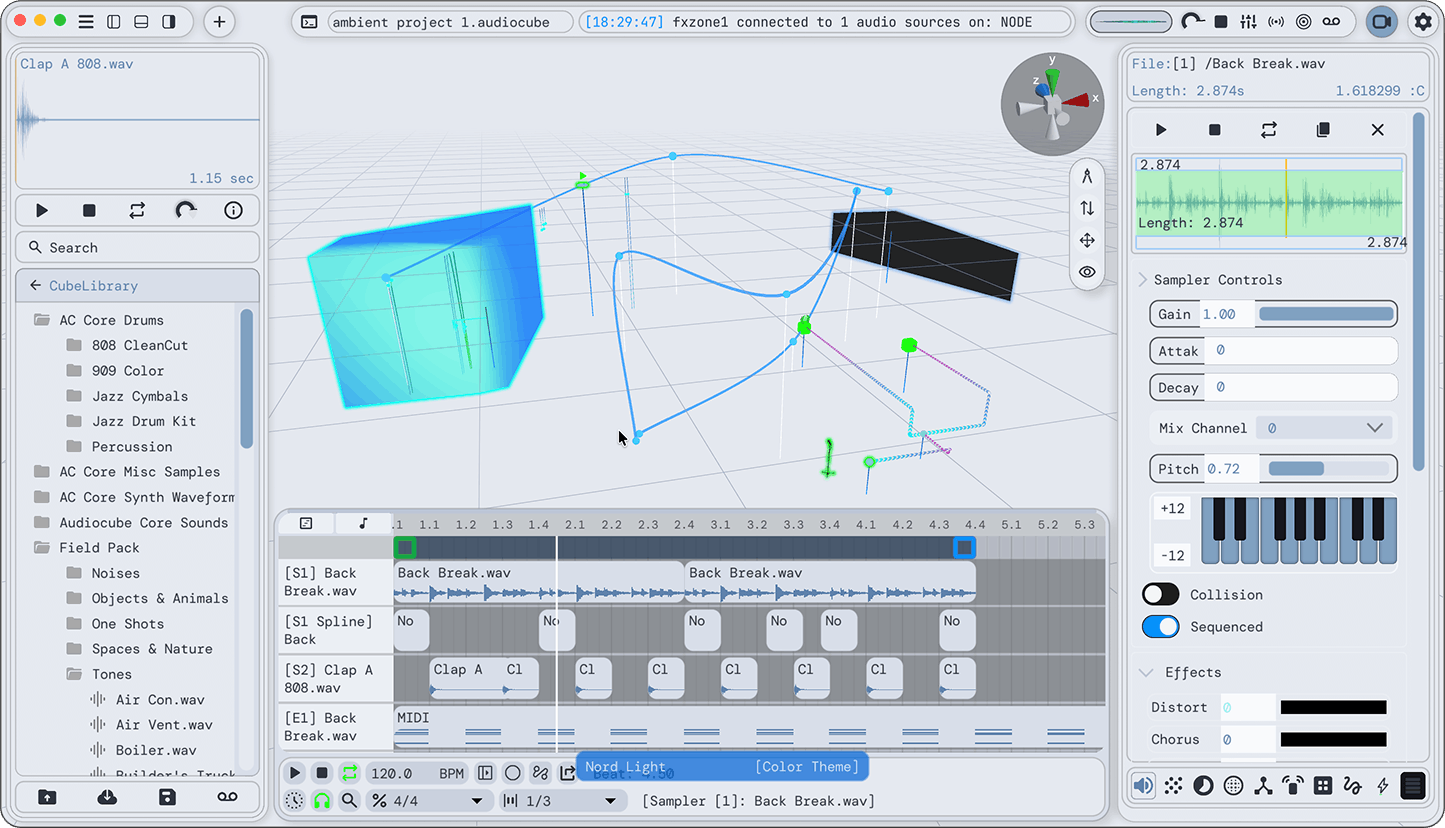Select Nord Light color theme entry
This screenshot has height=828, width=1445.
[x=722, y=767]
